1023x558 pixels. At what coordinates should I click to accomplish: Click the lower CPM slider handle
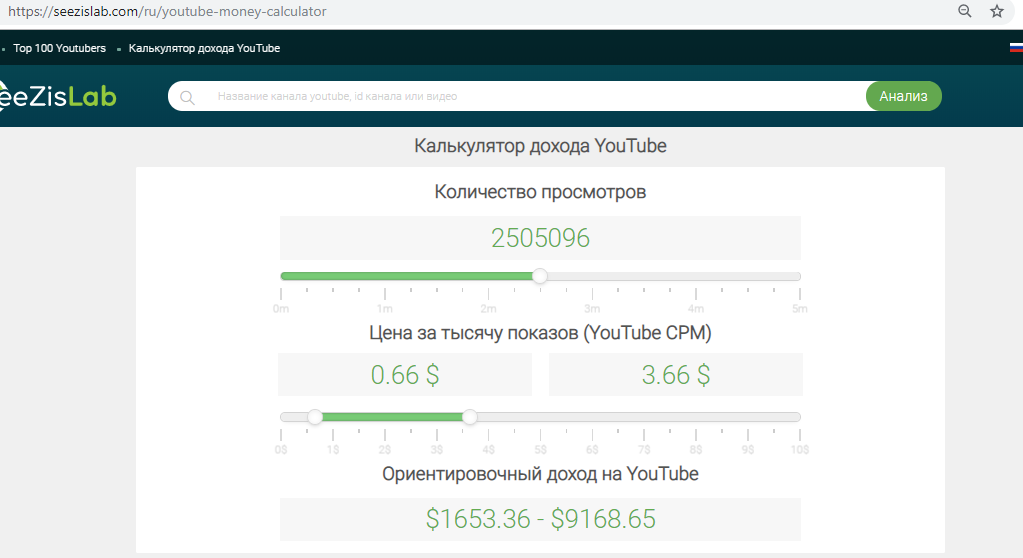click(x=315, y=417)
